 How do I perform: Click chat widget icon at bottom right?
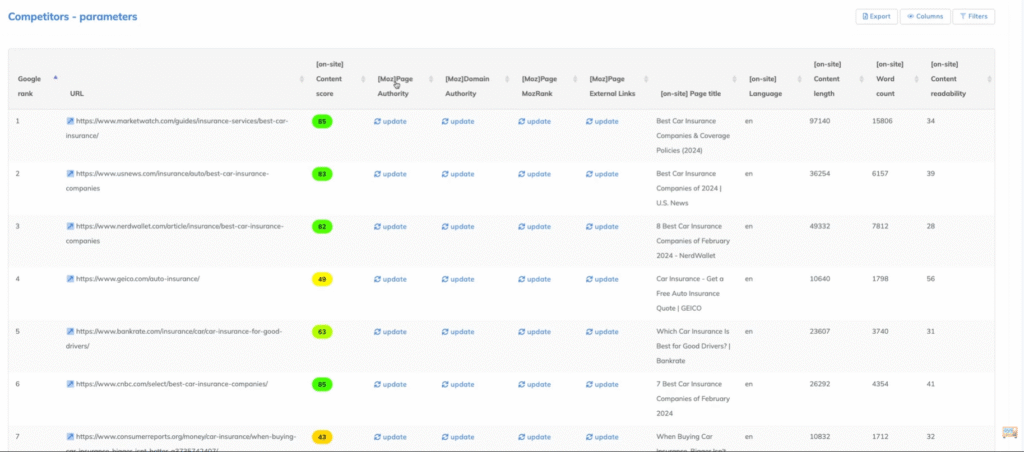1010,432
